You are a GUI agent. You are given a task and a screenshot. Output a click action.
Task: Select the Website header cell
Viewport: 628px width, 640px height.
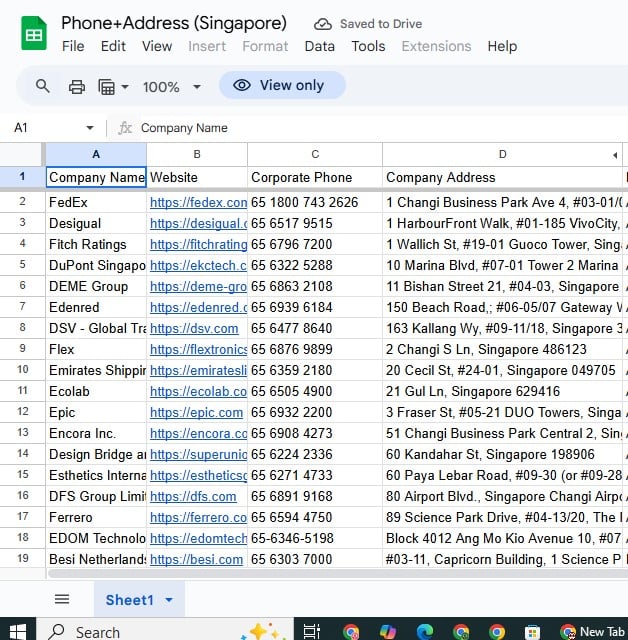click(197, 177)
